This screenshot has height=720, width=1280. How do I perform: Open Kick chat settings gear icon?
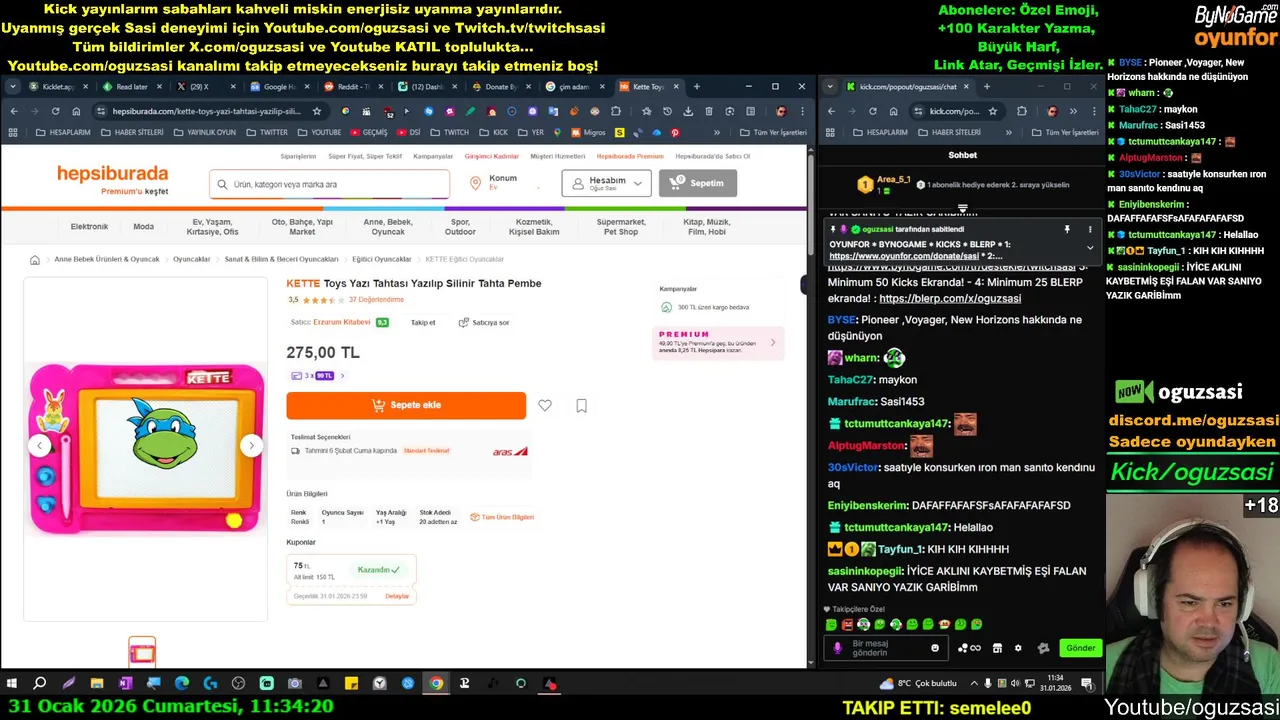[x=1018, y=648]
